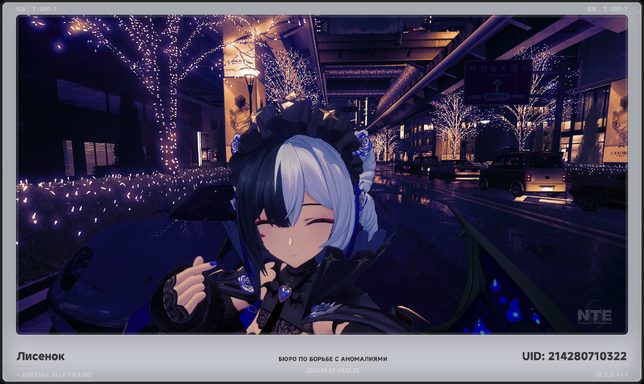Click the NTE watermark logo in the photo
Image resolution: width=644 pixels, height=384 pixels.
point(594,315)
